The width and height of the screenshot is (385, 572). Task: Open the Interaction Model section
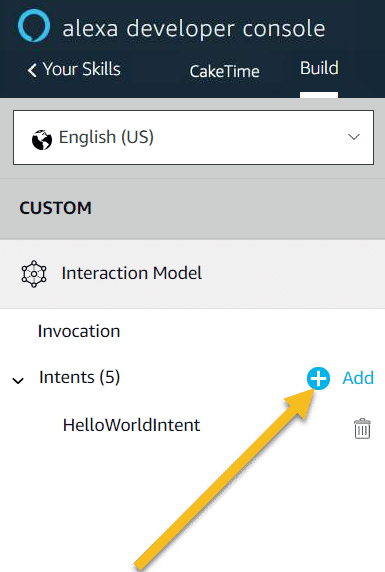click(192, 274)
